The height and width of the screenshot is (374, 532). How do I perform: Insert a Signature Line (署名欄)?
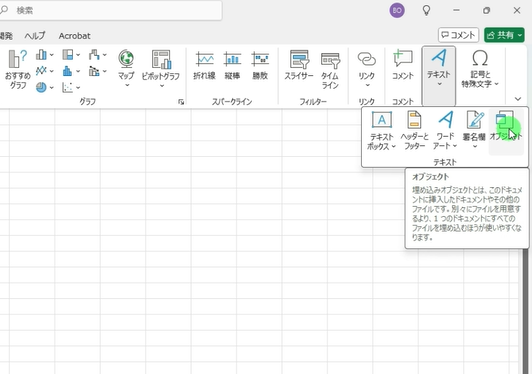tap(474, 130)
